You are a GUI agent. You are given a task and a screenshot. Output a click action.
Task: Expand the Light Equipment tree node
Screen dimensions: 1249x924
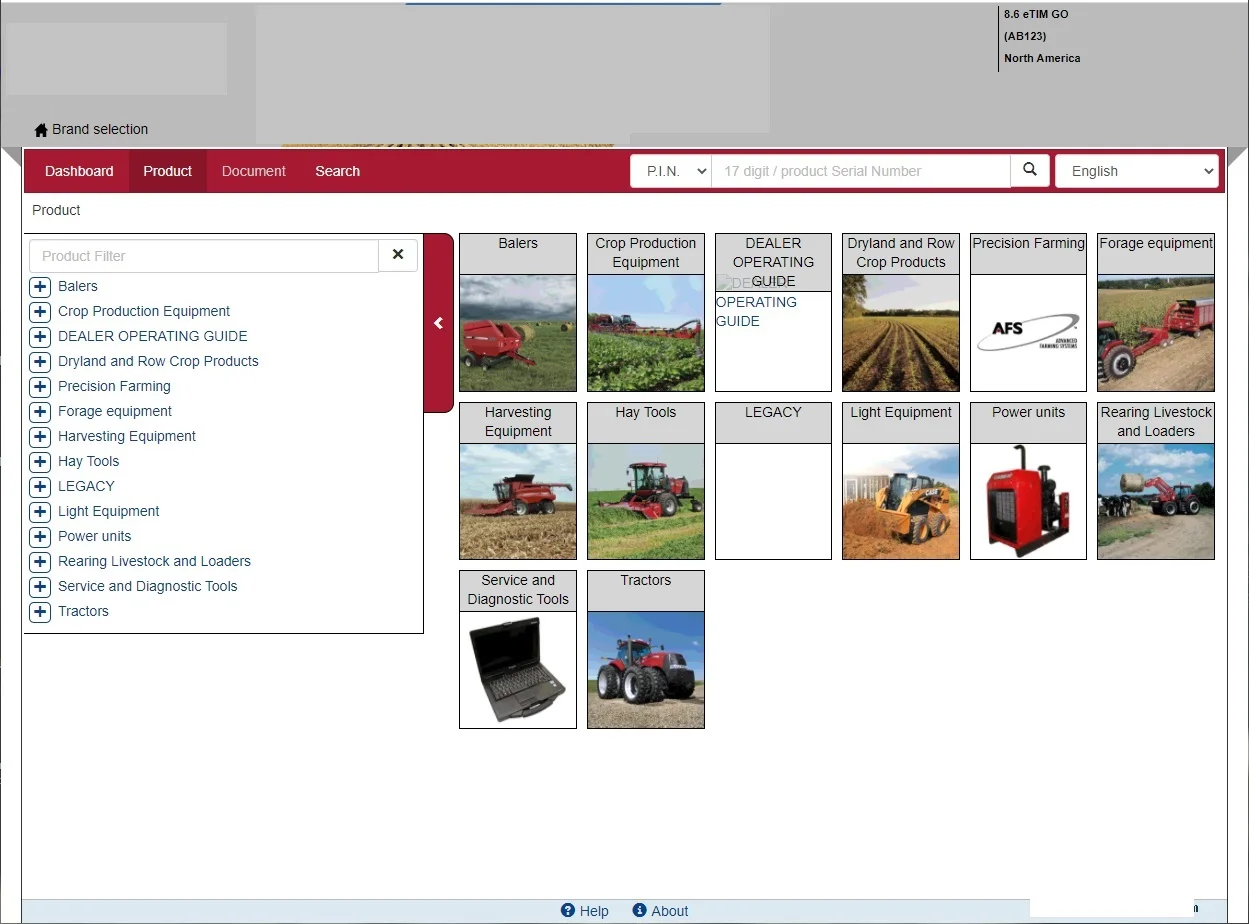click(x=40, y=511)
